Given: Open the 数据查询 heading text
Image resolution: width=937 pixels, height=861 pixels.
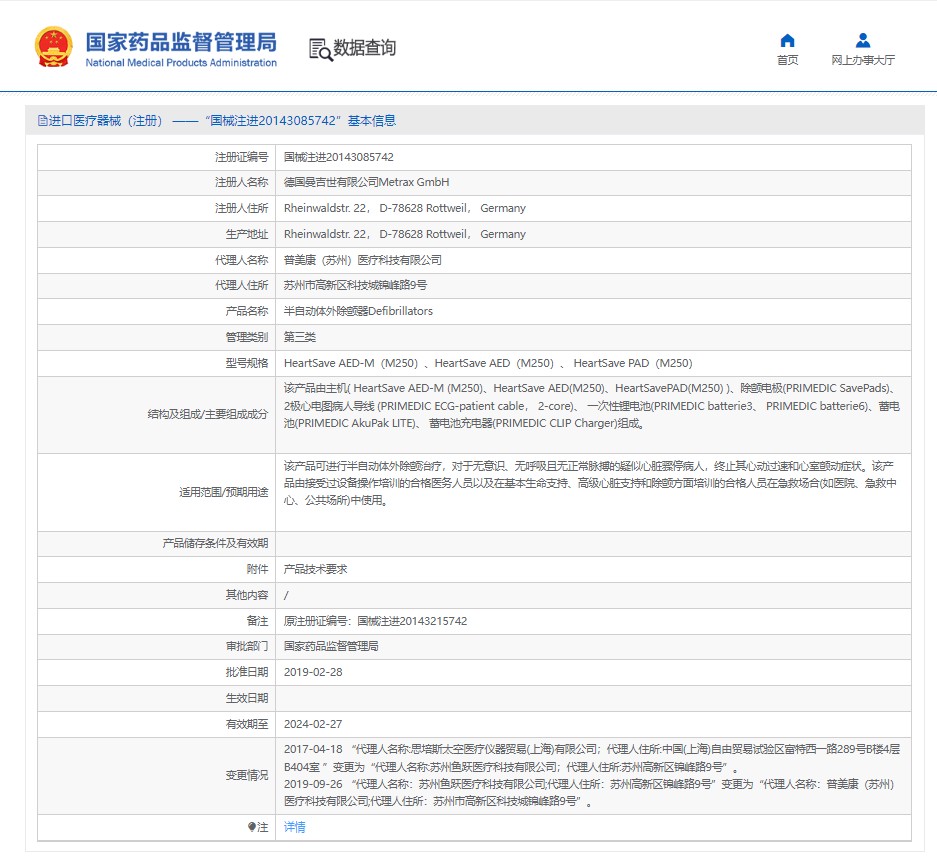Looking at the screenshot, I should (x=365, y=48).
